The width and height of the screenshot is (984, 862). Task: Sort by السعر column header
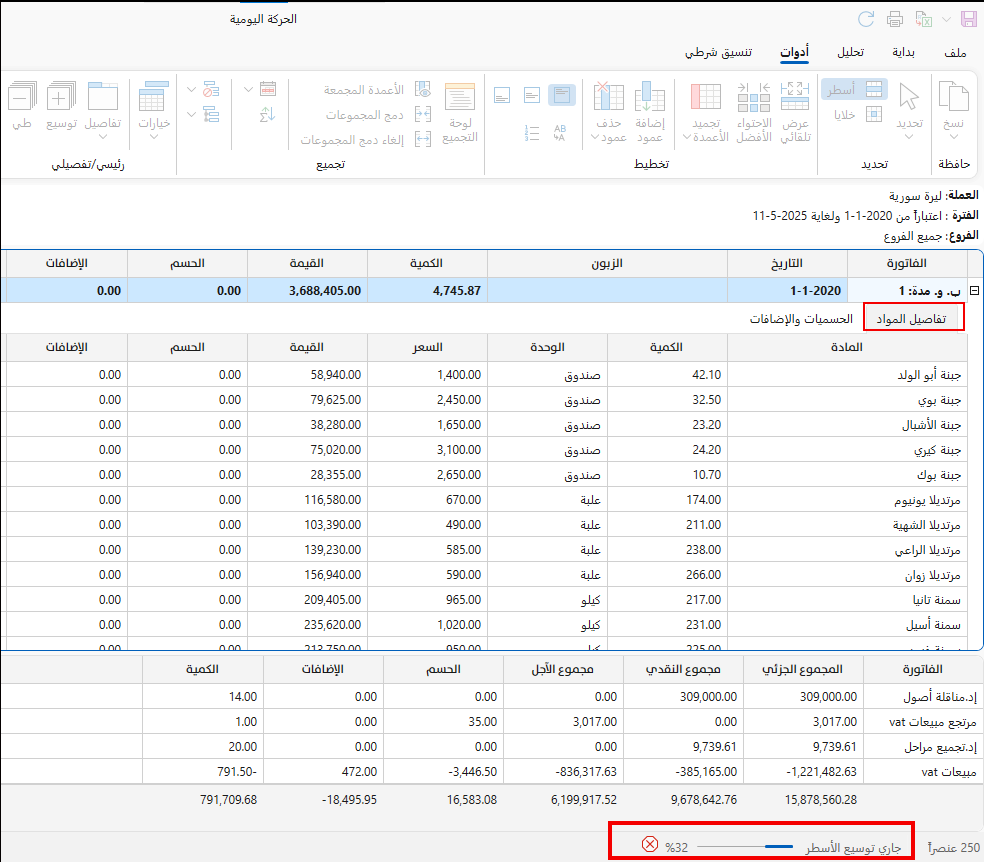(427, 347)
